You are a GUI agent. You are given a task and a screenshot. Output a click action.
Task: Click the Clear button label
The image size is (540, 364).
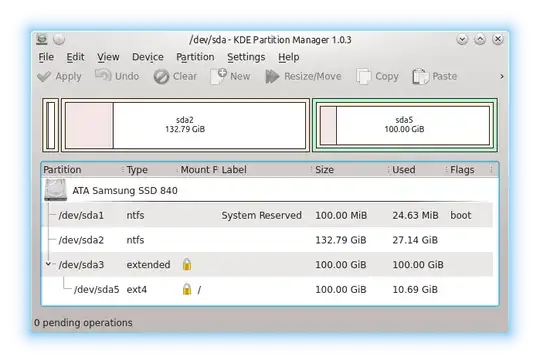click(185, 76)
